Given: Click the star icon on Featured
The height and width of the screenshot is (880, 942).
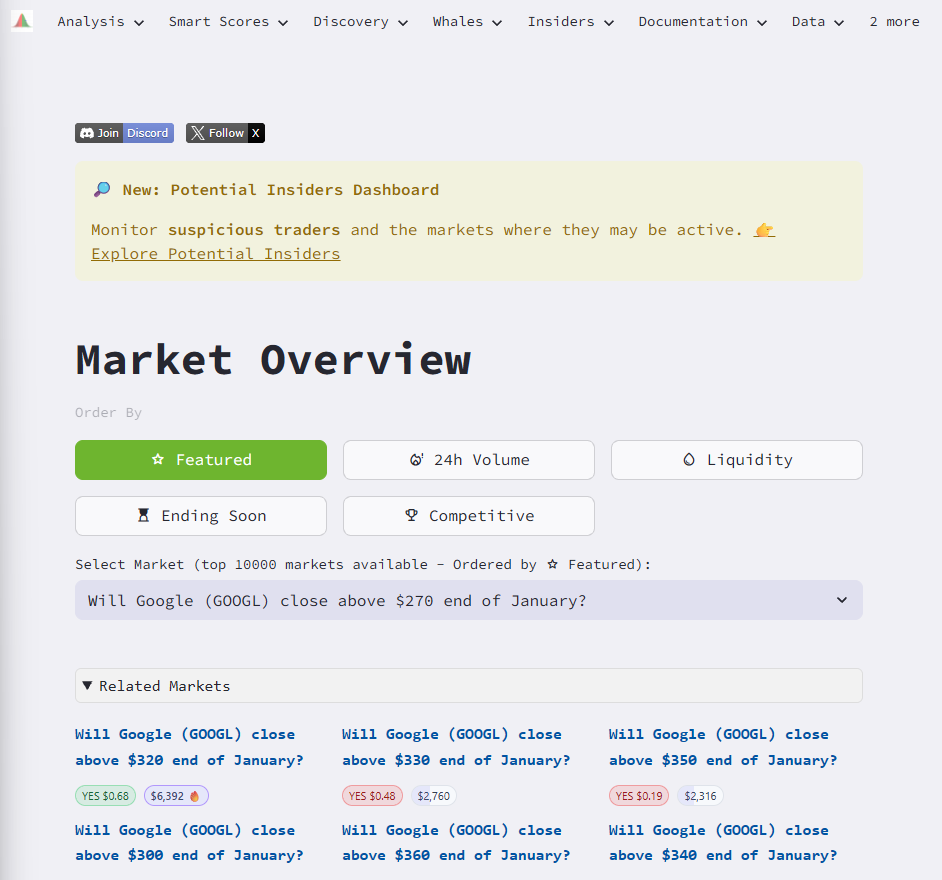Looking at the screenshot, I should (x=156, y=460).
